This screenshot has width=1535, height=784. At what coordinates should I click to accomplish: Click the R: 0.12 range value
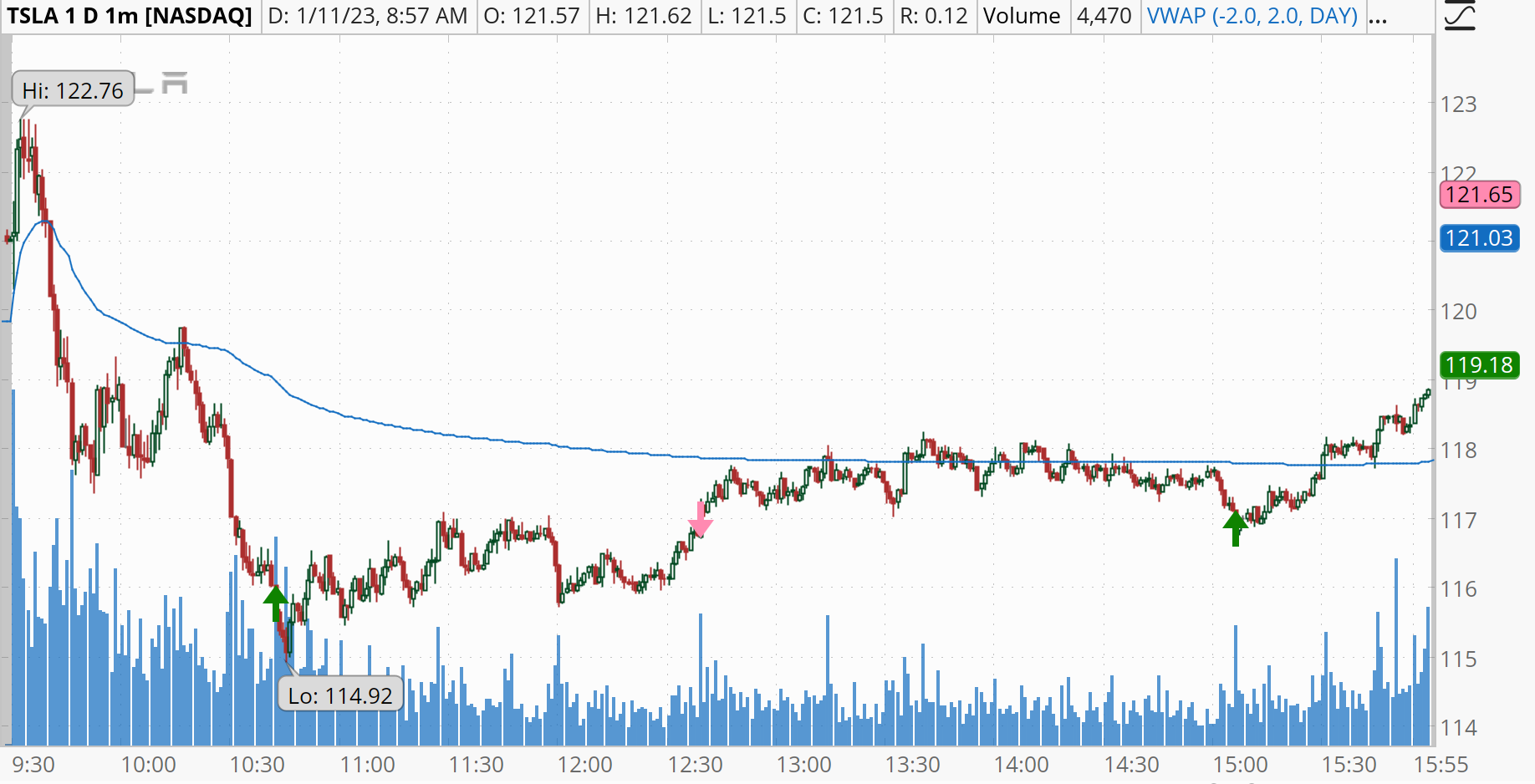(934, 16)
